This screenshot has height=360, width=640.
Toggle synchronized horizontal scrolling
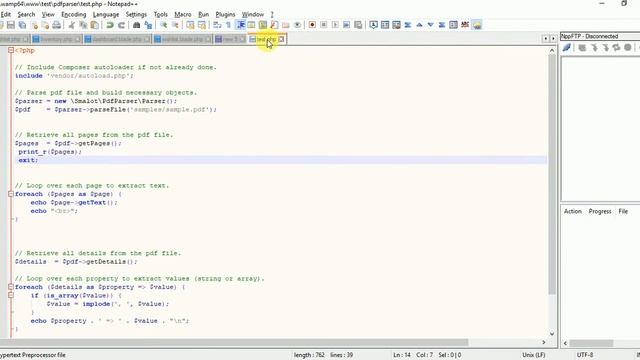tap(202, 25)
